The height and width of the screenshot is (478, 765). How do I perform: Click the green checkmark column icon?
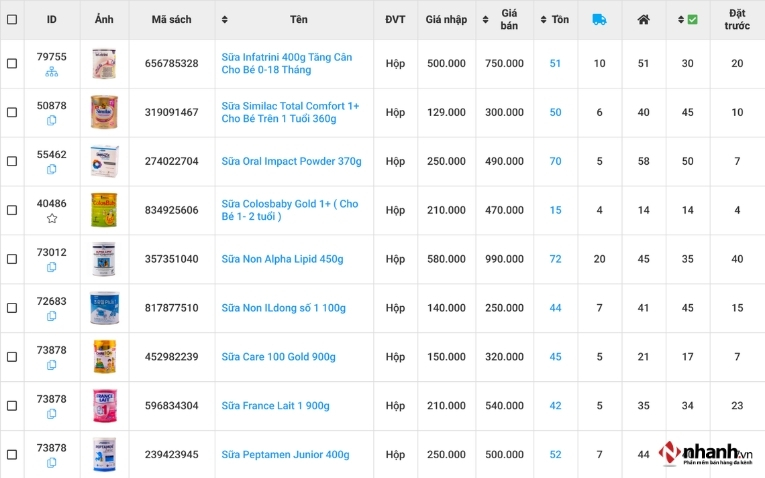pos(692,20)
